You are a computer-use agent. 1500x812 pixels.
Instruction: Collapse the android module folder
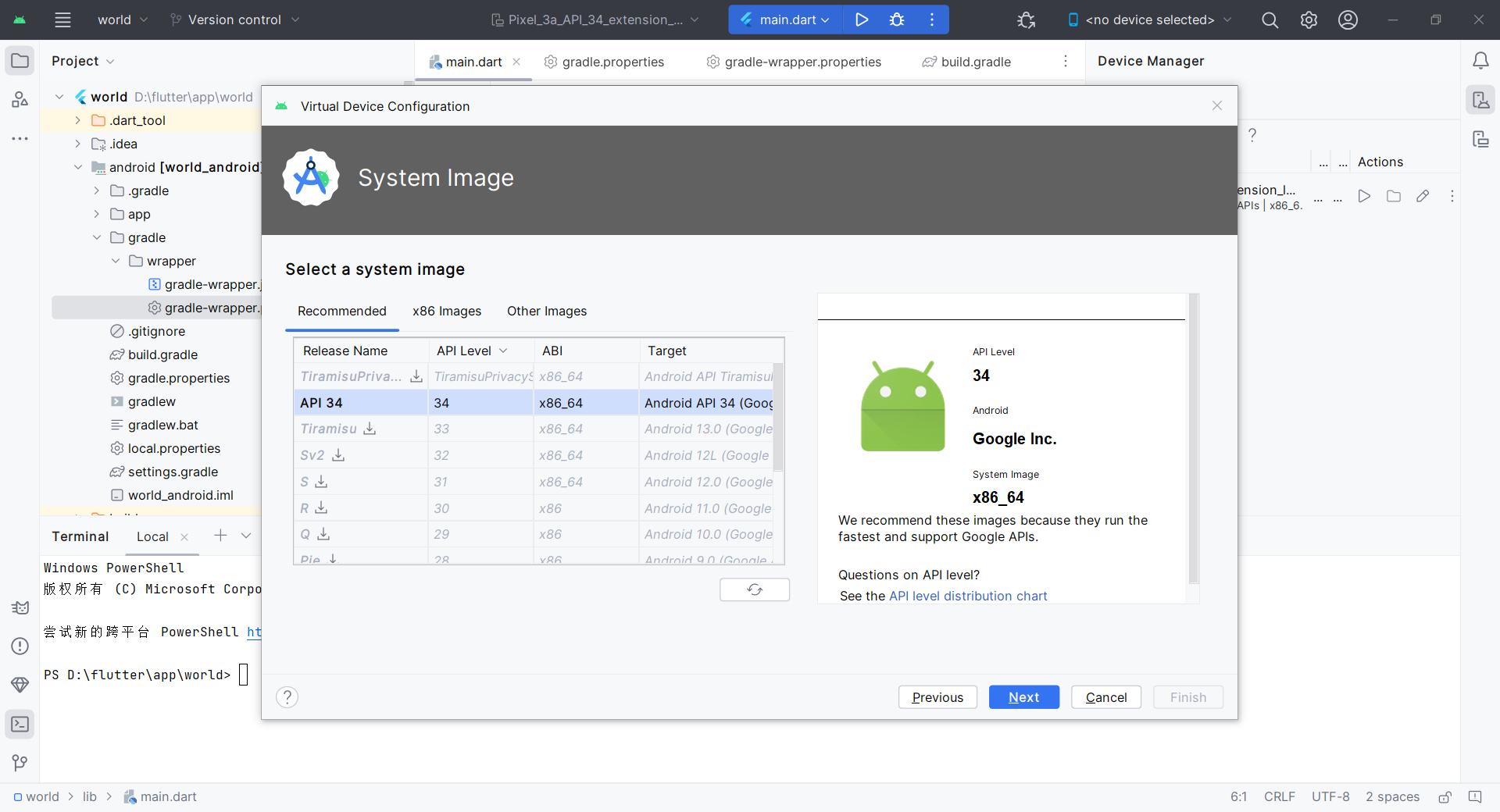click(x=77, y=167)
